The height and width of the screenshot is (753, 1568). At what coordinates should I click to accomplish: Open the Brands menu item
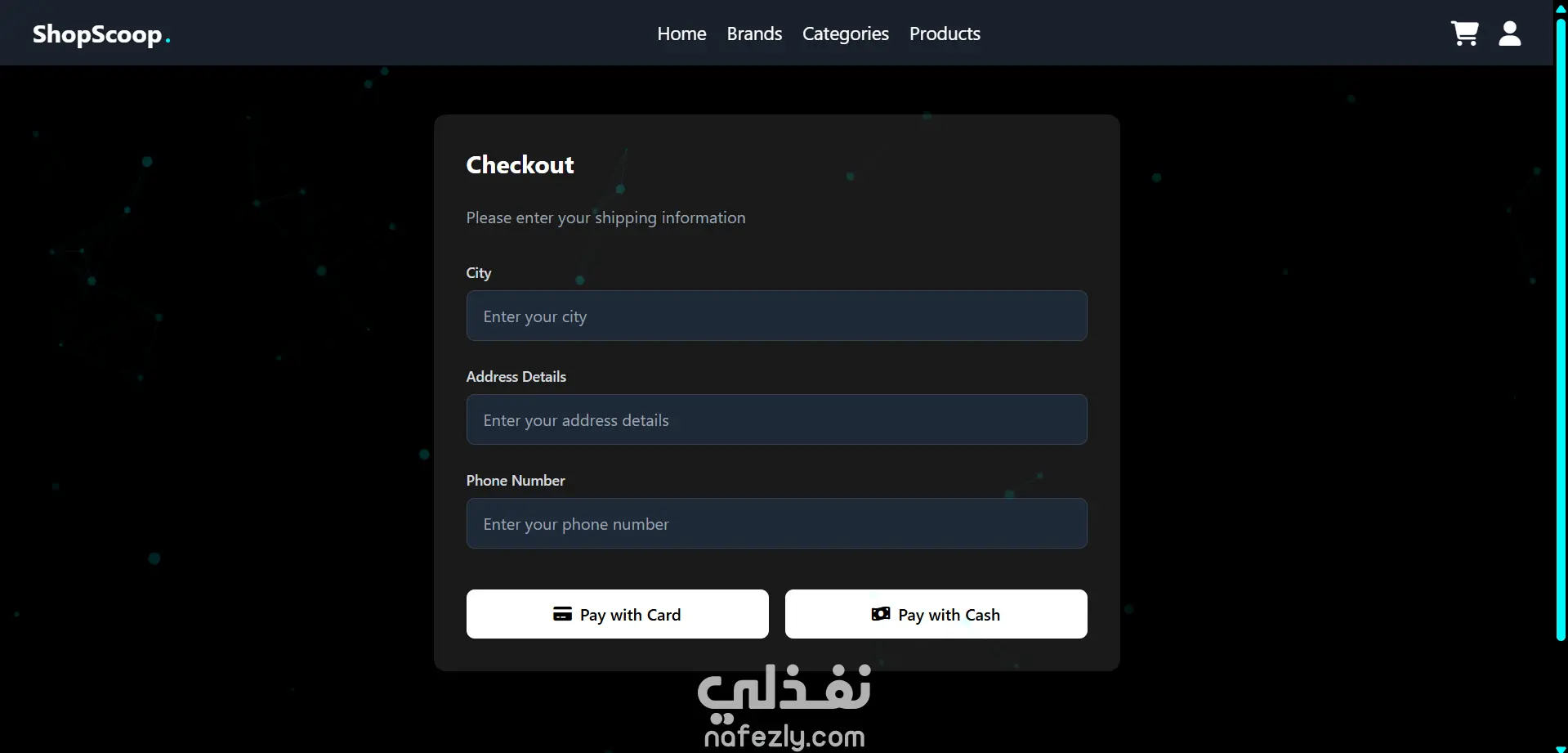[x=754, y=34]
